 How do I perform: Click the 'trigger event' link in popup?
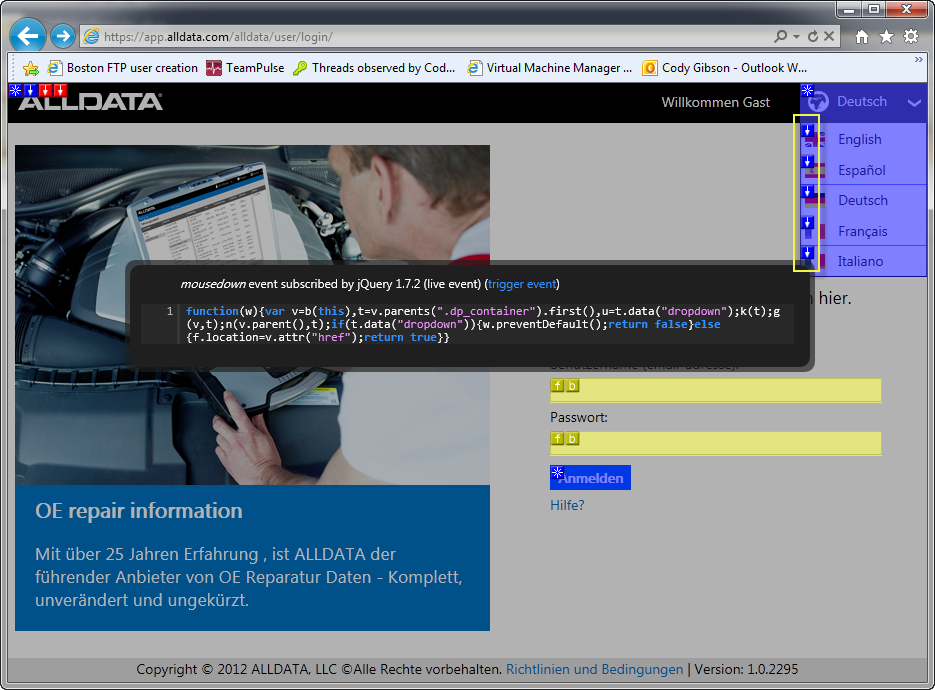(521, 284)
